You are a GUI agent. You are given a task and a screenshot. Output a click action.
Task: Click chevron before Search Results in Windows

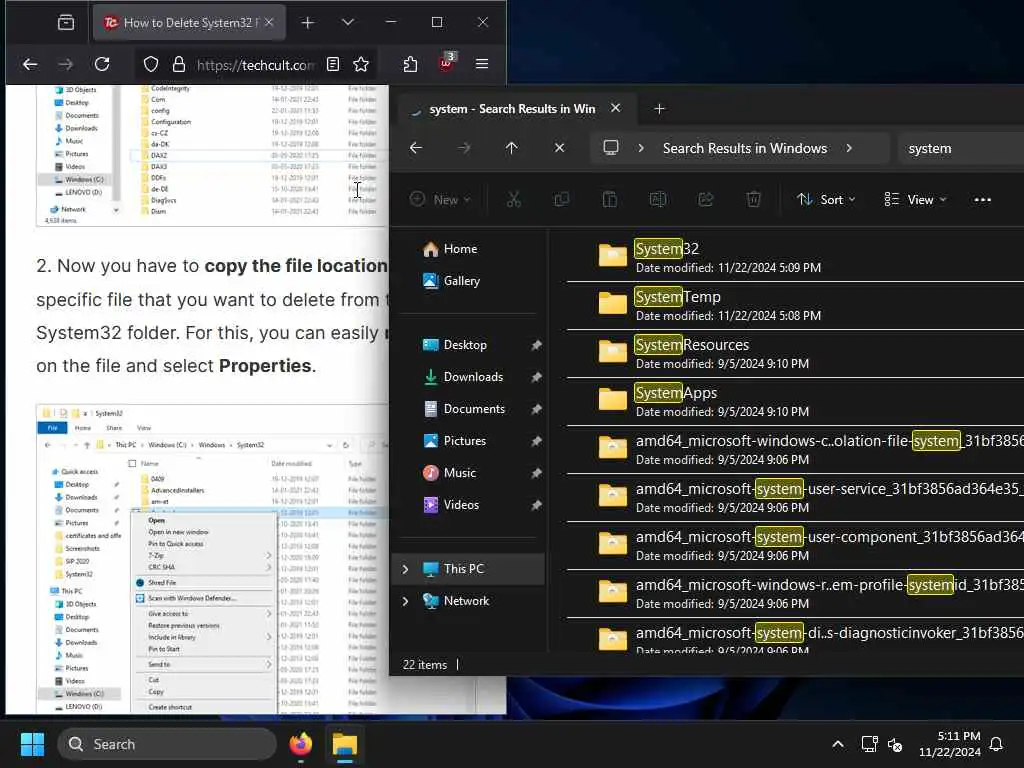(641, 148)
